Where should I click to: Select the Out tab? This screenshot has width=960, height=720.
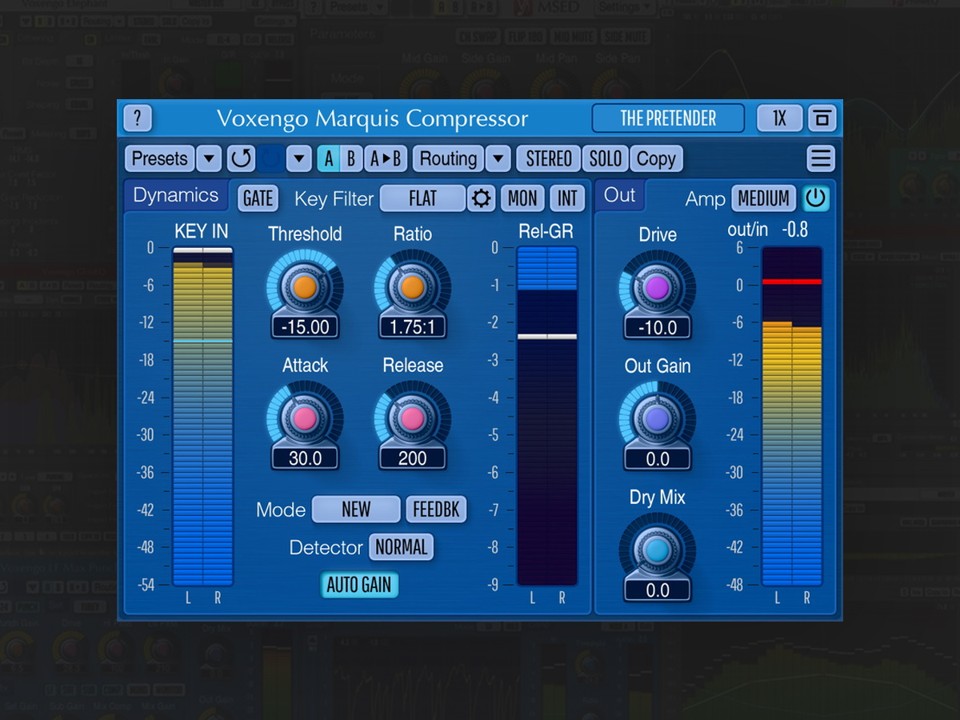coord(620,195)
